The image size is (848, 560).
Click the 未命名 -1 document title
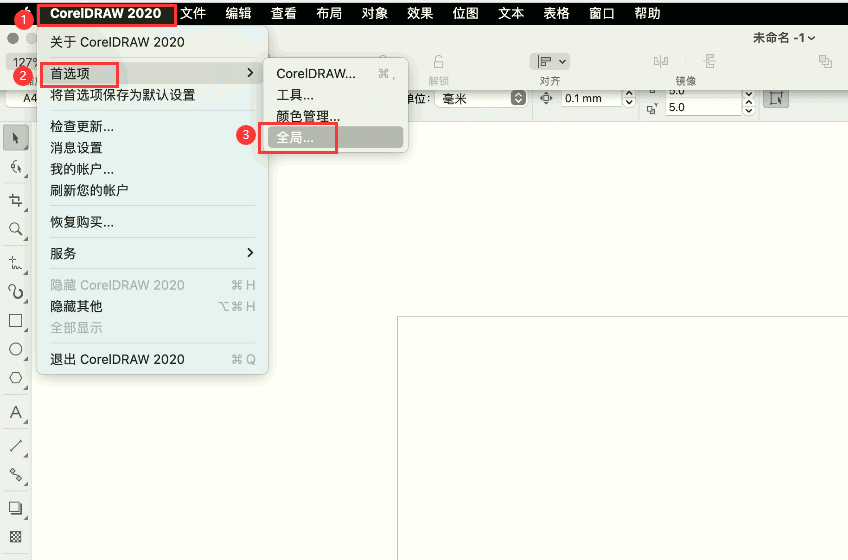(783, 37)
